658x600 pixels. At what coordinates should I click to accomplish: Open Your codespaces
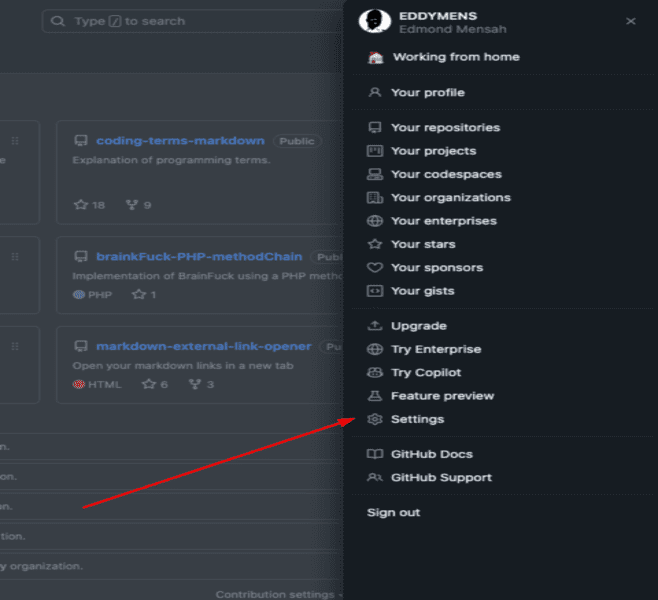446,174
